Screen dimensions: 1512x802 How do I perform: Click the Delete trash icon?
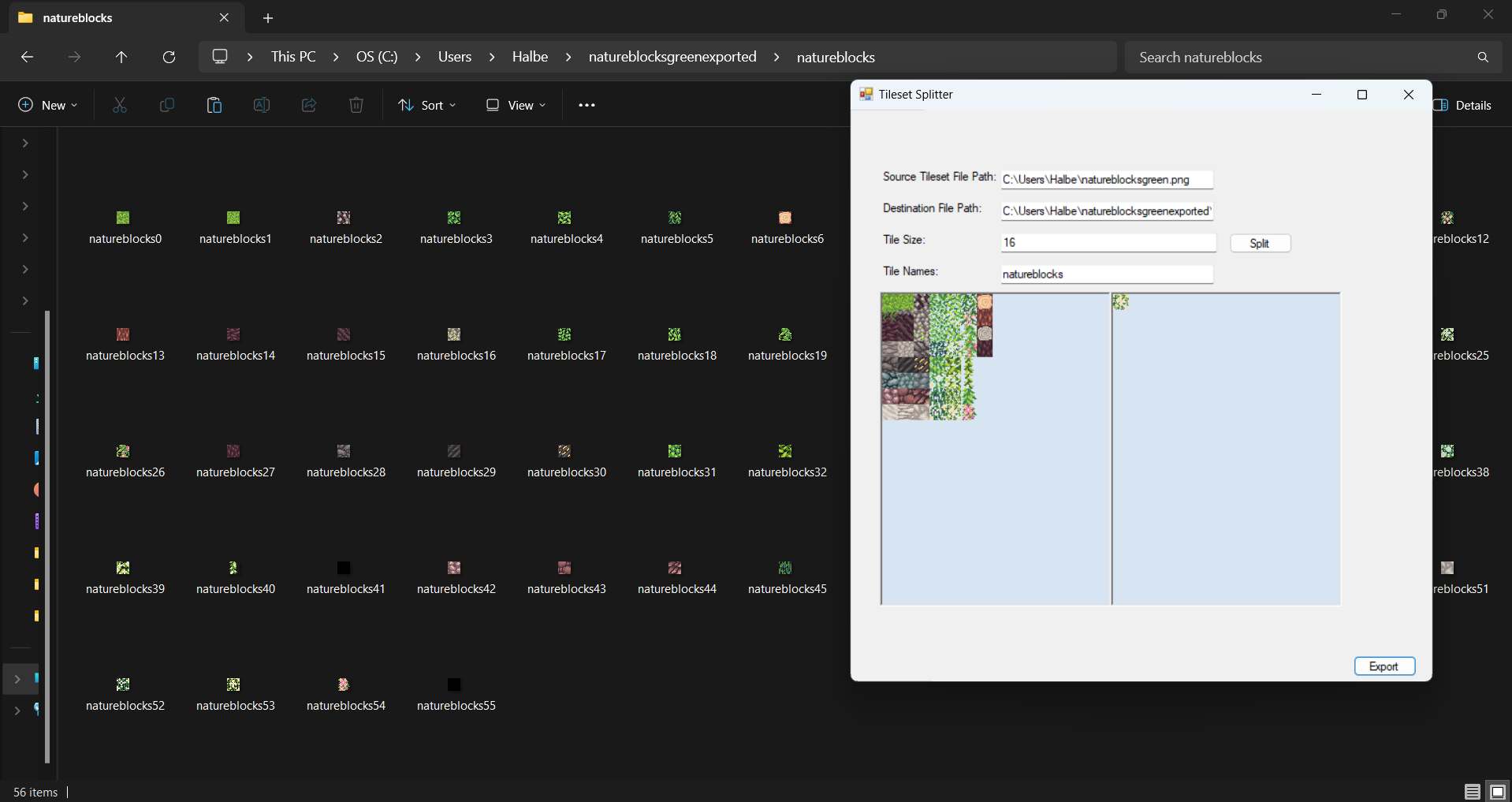point(356,105)
